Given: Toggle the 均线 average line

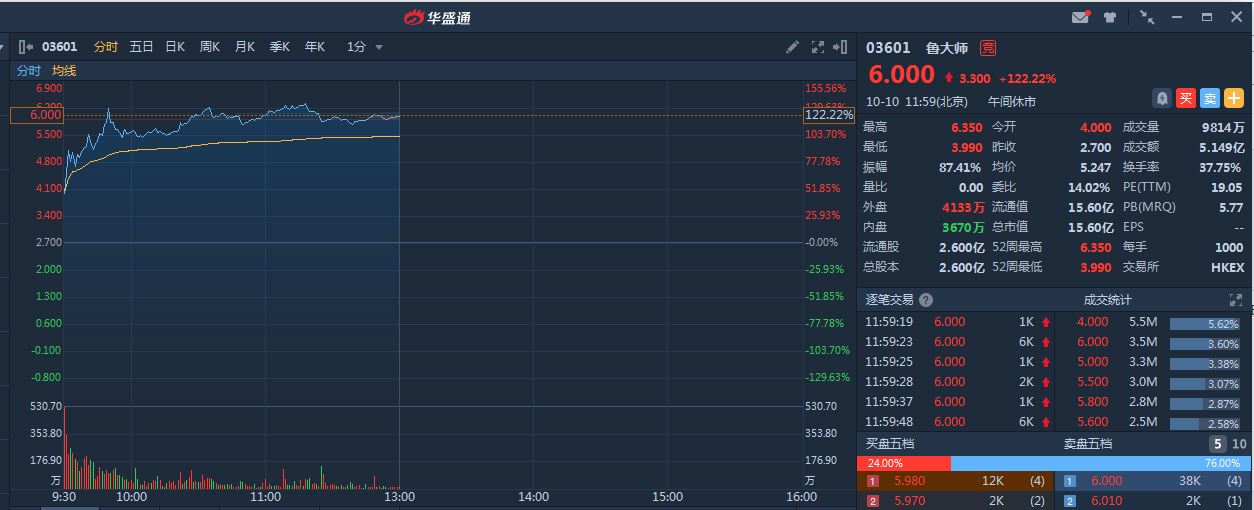Looking at the screenshot, I should click(x=64, y=71).
